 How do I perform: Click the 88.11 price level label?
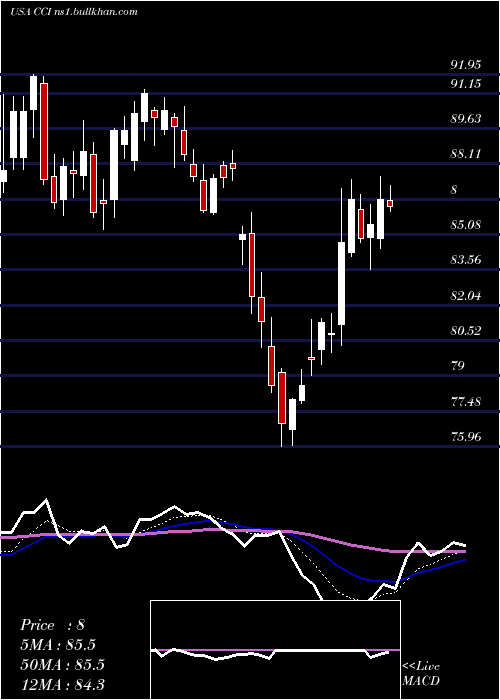click(466, 154)
